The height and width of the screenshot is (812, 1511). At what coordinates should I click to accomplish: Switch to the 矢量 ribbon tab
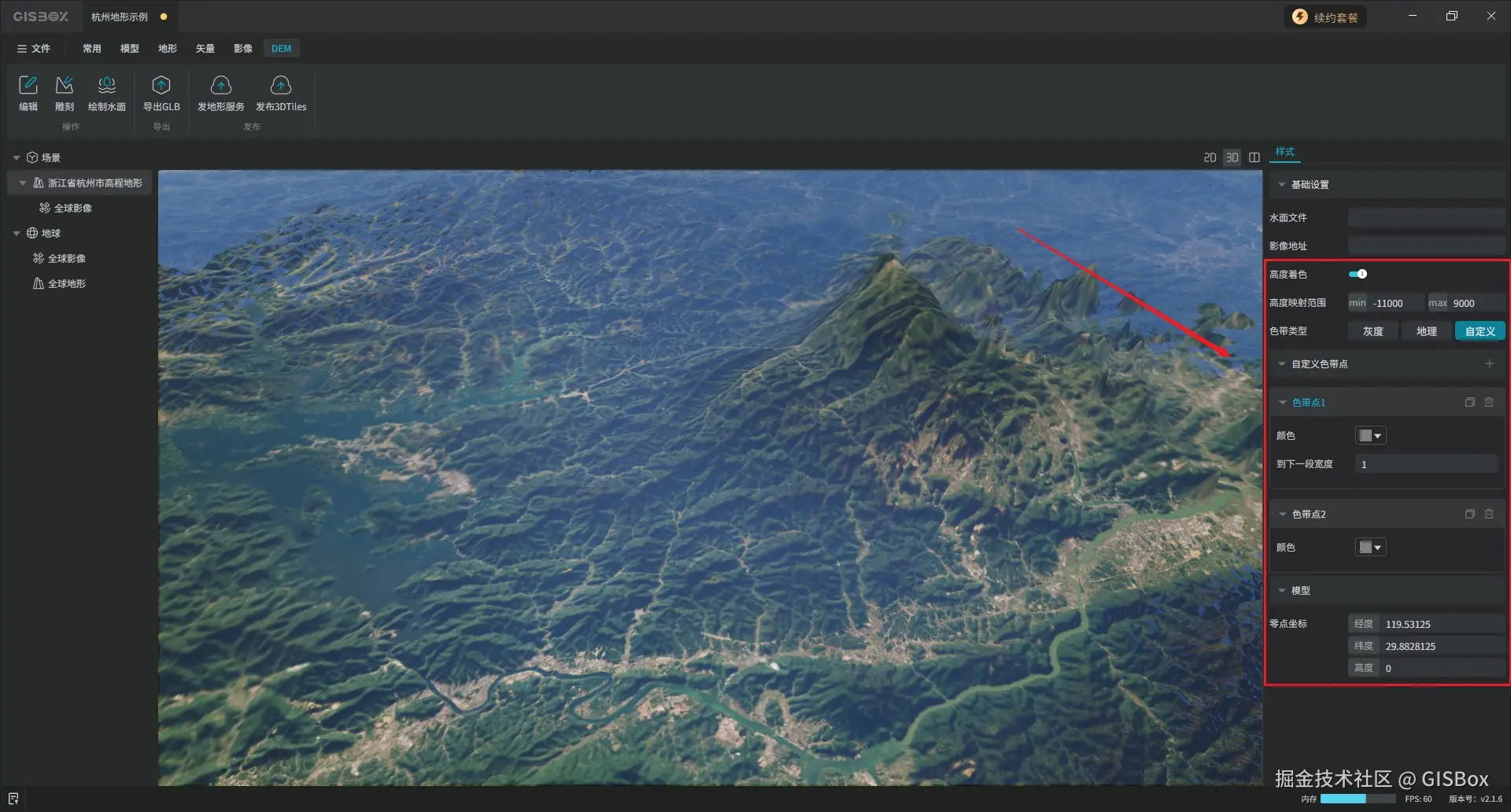[x=205, y=48]
